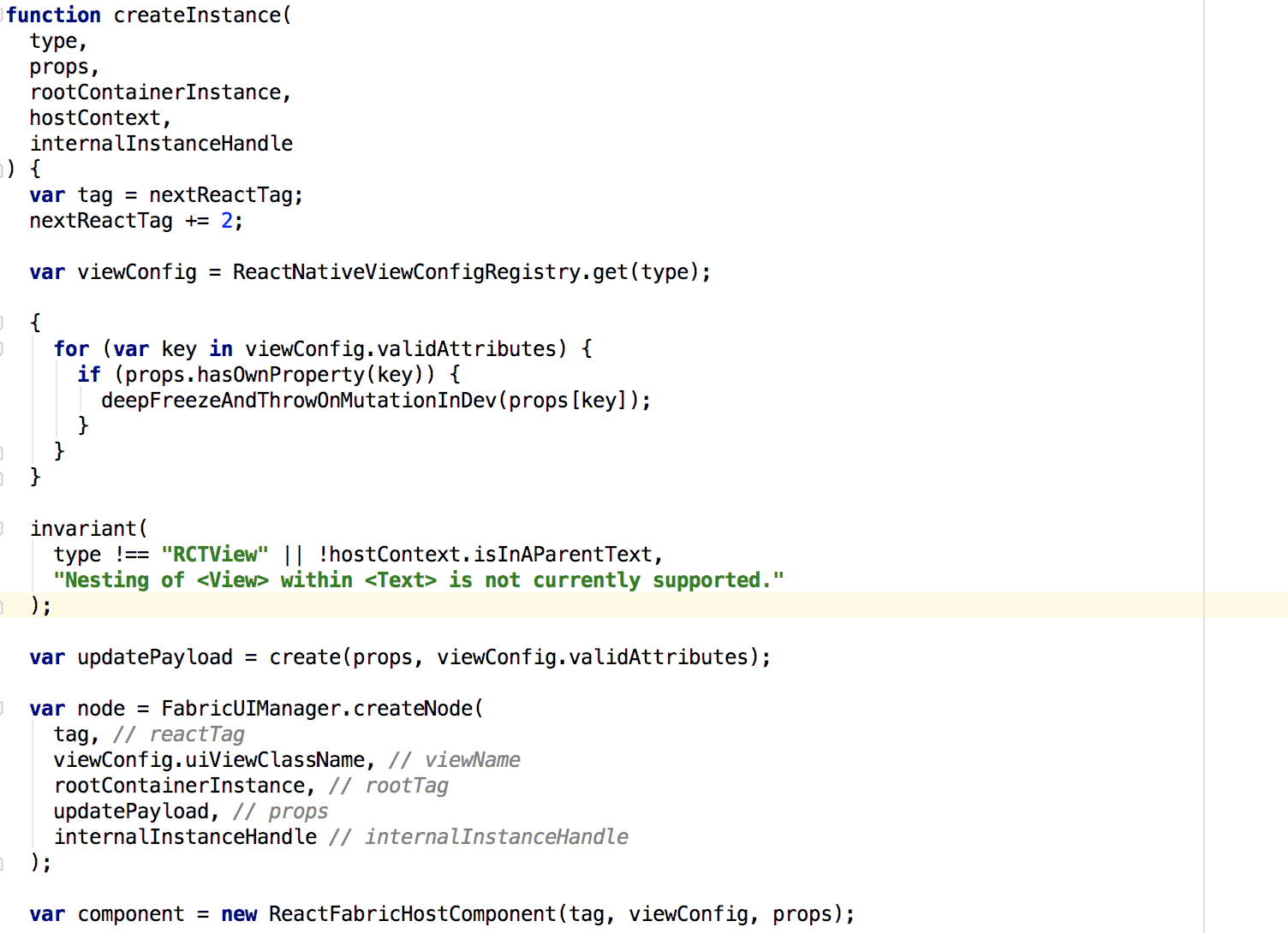
Task: Click 'nextReactTag' in the 'var tag' assignment
Action: (221, 195)
